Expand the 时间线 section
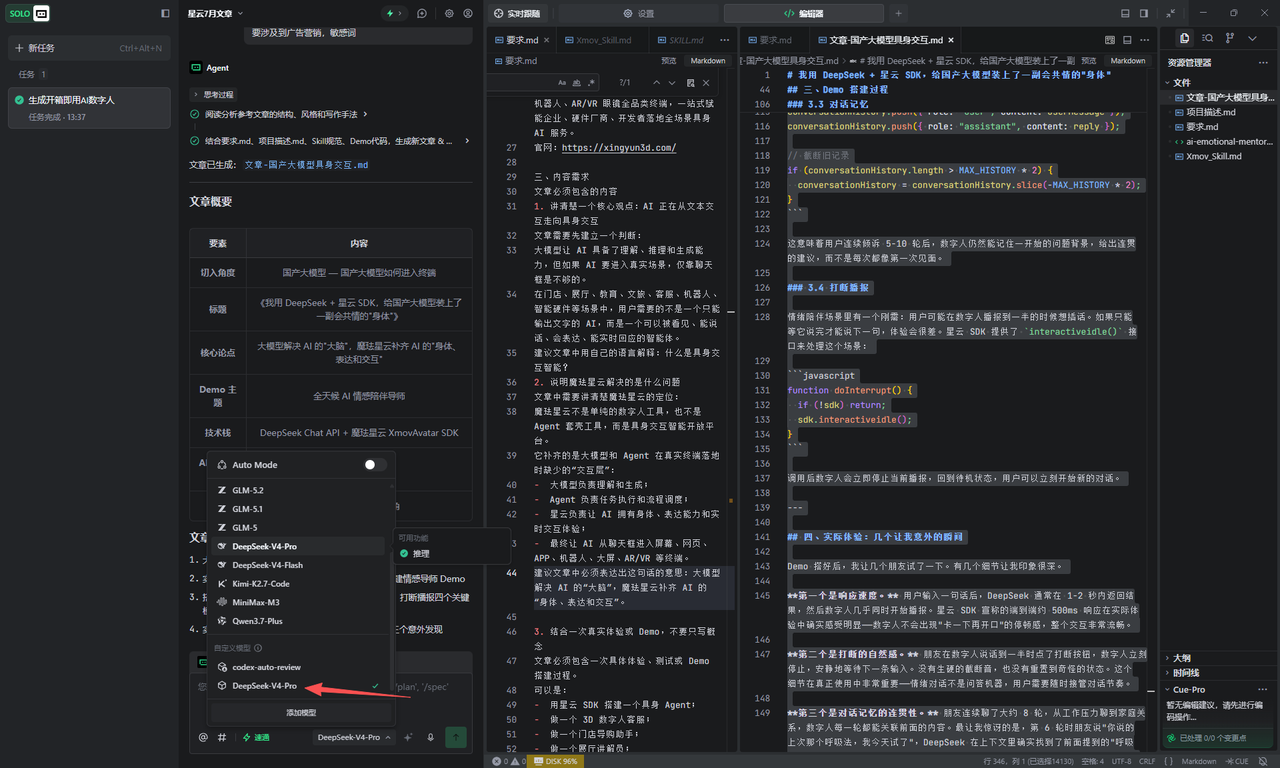Viewport: 1280px width, 768px height. point(1219,673)
